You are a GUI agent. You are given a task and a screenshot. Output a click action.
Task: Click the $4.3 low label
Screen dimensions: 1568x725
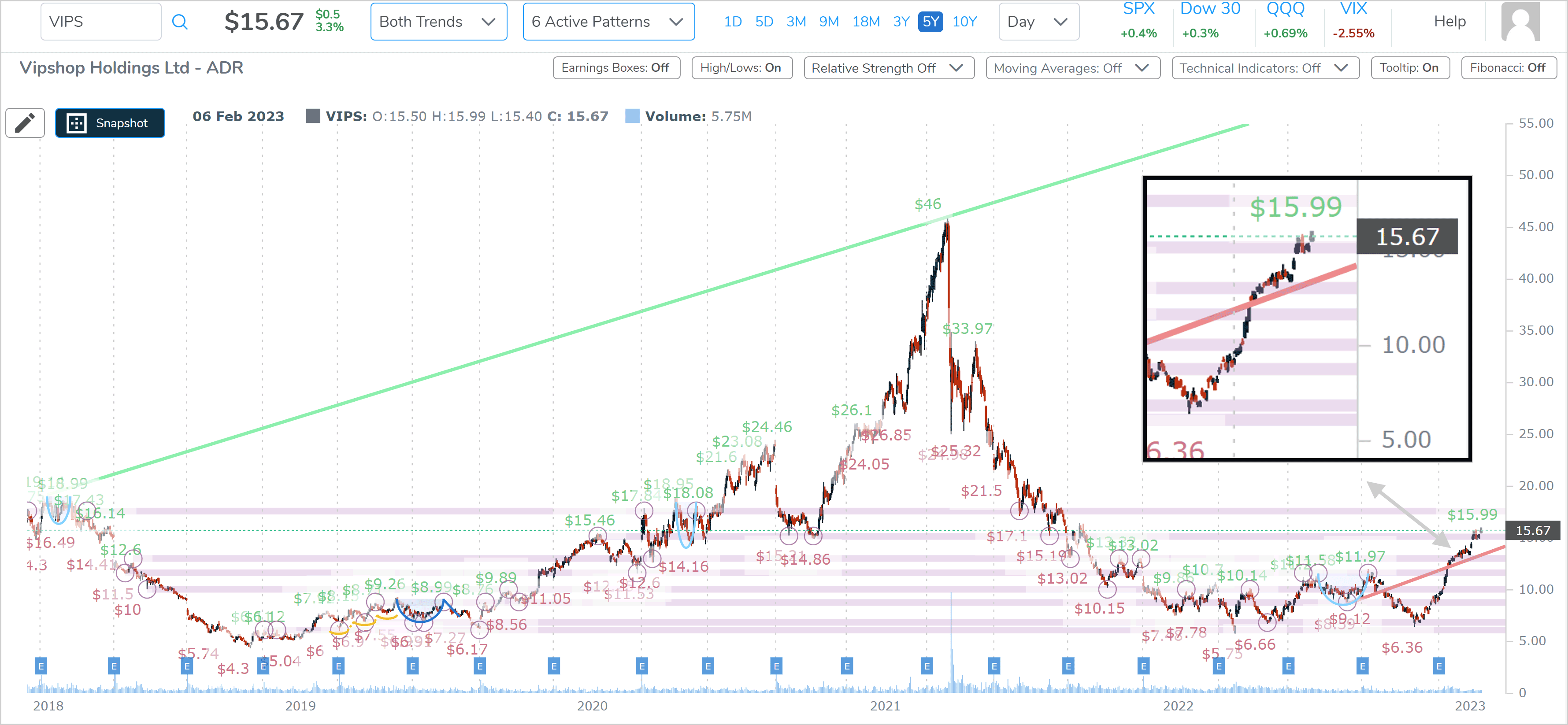tap(233, 668)
